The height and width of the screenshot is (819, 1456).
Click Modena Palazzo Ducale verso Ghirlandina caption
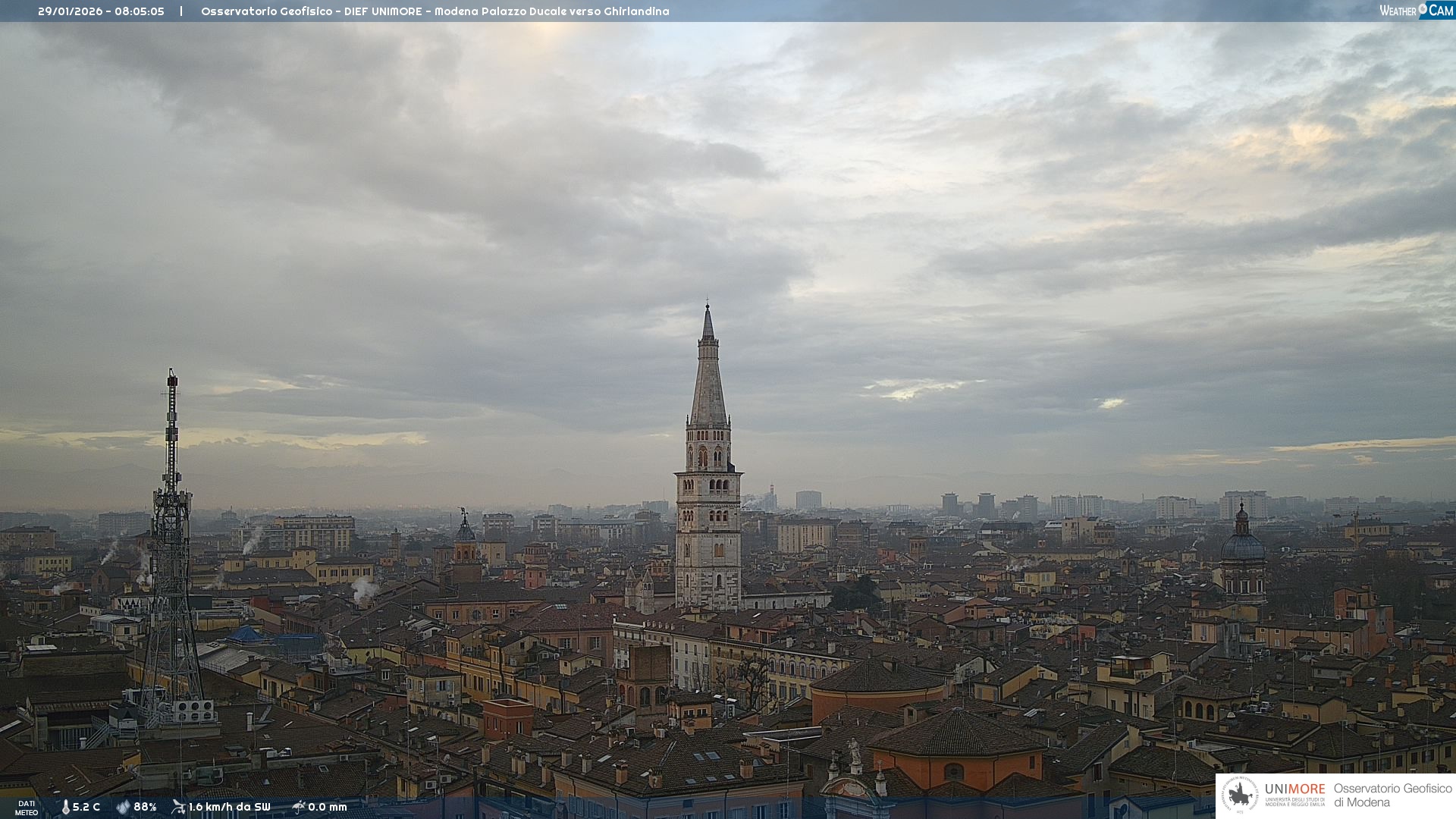coord(551,11)
